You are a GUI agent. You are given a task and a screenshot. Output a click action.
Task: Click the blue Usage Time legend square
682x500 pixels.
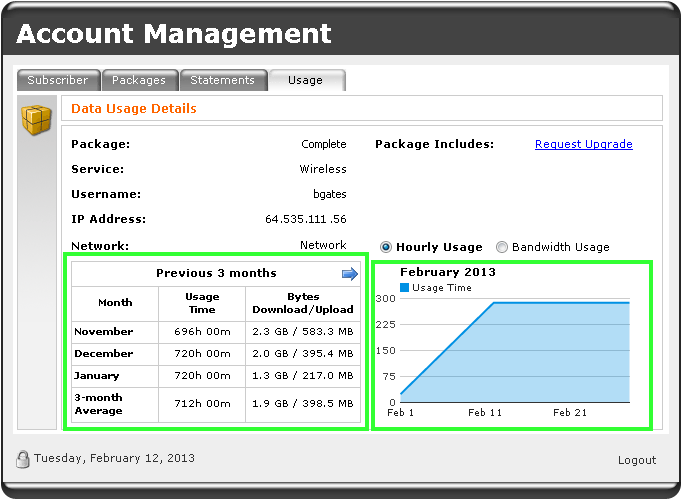(x=405, y=287)
